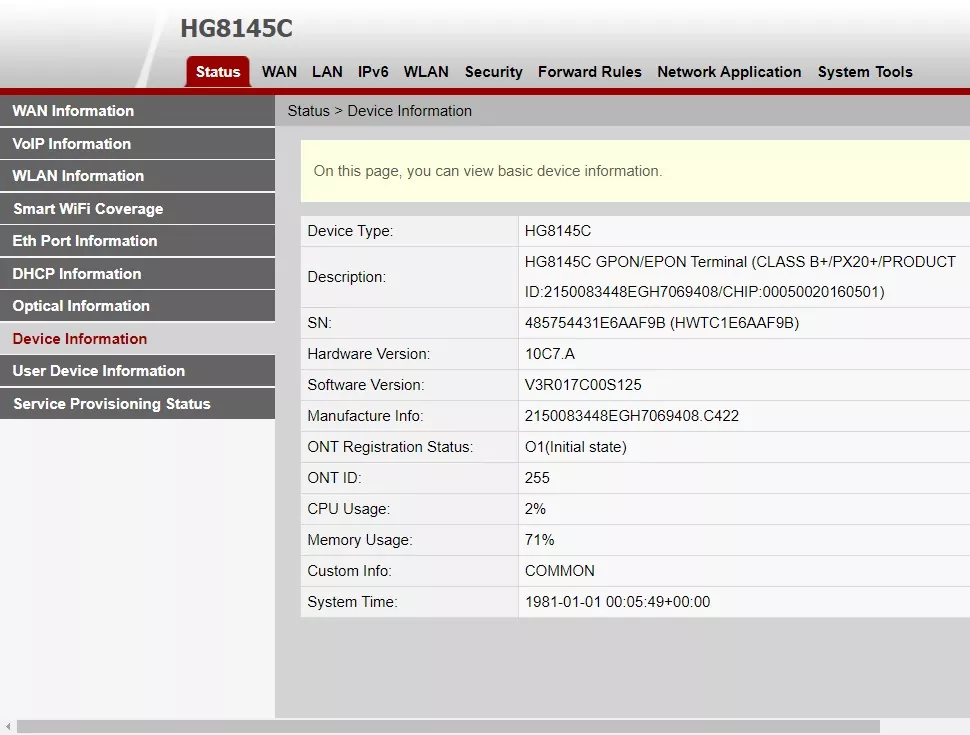This screenshot has width=970, height=735.
Task: View Optical Information page
Action: pos(81,306)
